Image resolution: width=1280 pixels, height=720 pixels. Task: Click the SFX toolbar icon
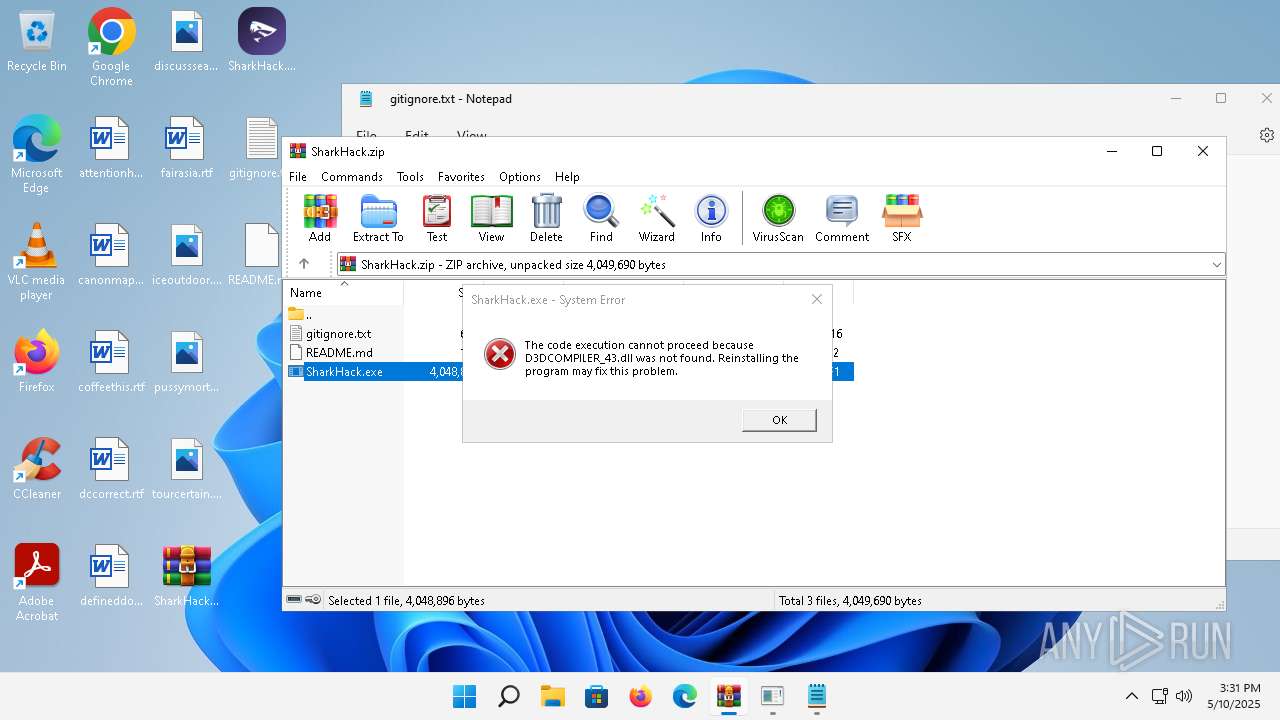point(902,218)
